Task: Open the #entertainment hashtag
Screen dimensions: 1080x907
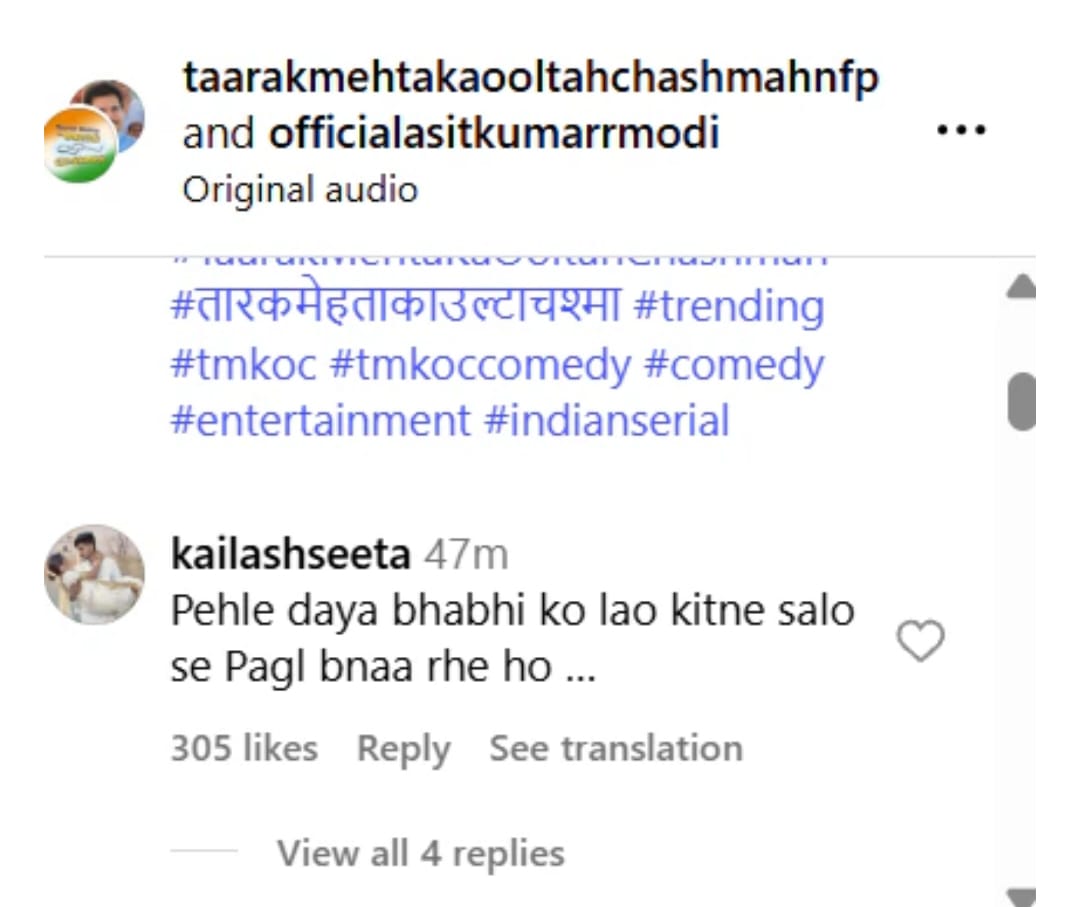Action: (320, 420)
